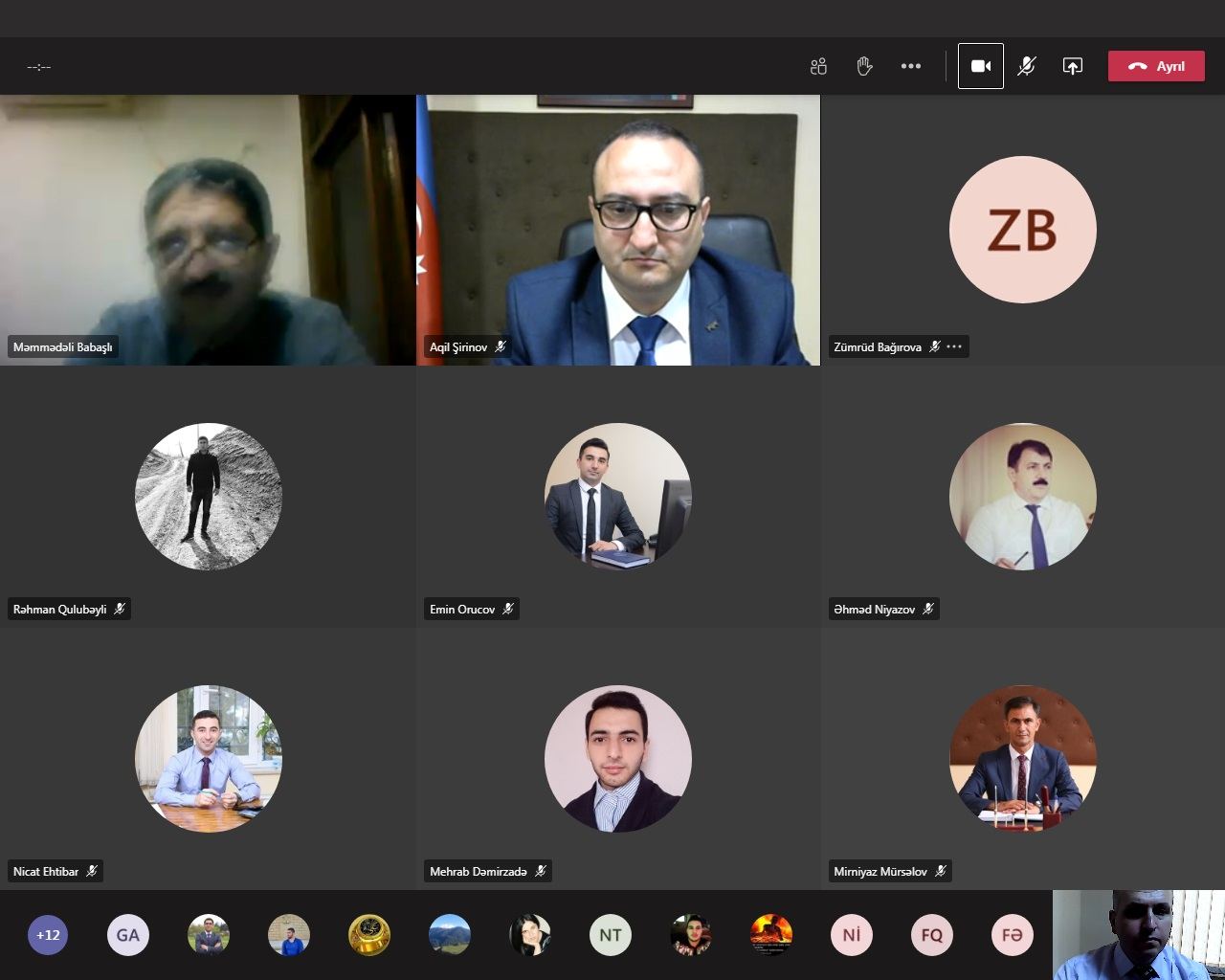Show the +12 additional participants
Image resolution: width=1225 pixels, height=980 pixels.
coord(48,935)
